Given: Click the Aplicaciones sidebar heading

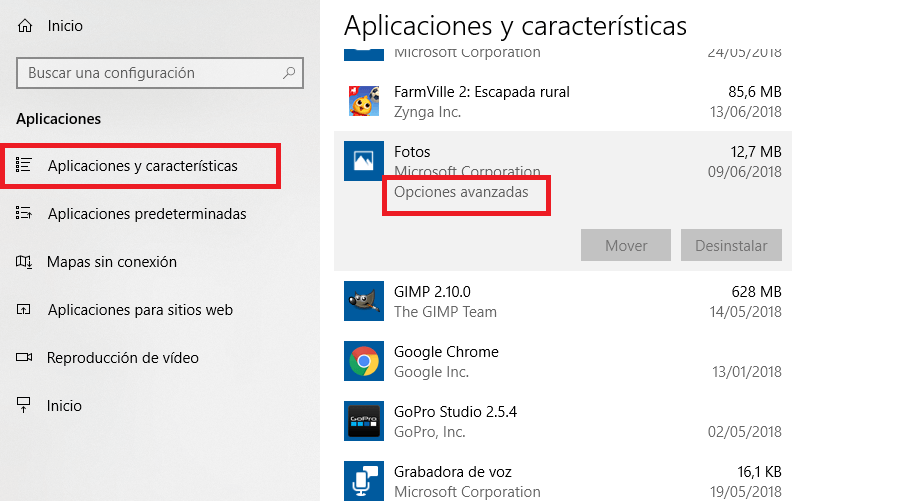Looking at the screenshot, I should click(58, 119).
